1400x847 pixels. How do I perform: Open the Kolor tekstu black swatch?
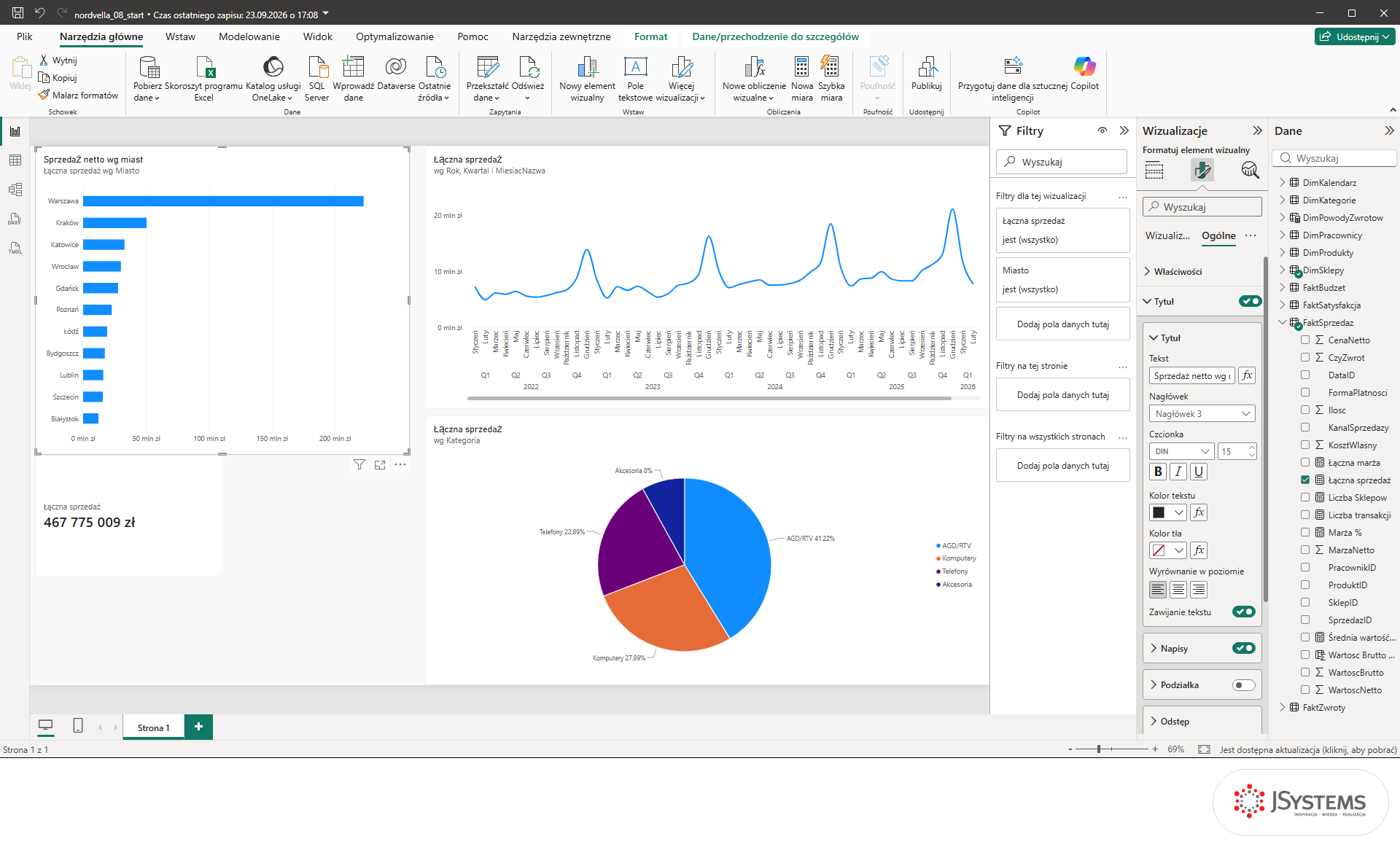click(1167, 512)
